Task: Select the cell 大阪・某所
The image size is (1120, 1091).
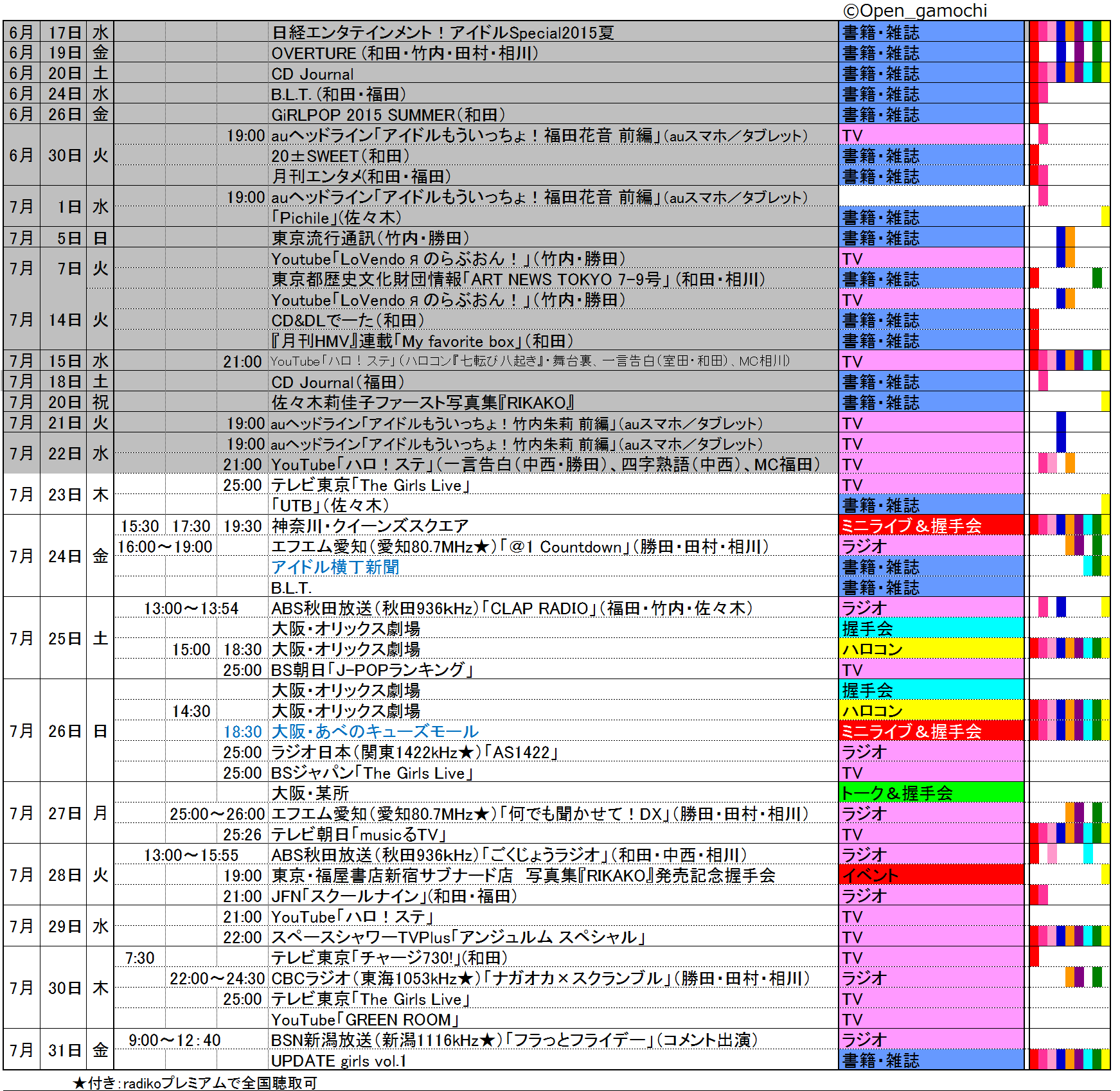Action: click(x=553, y=793)
